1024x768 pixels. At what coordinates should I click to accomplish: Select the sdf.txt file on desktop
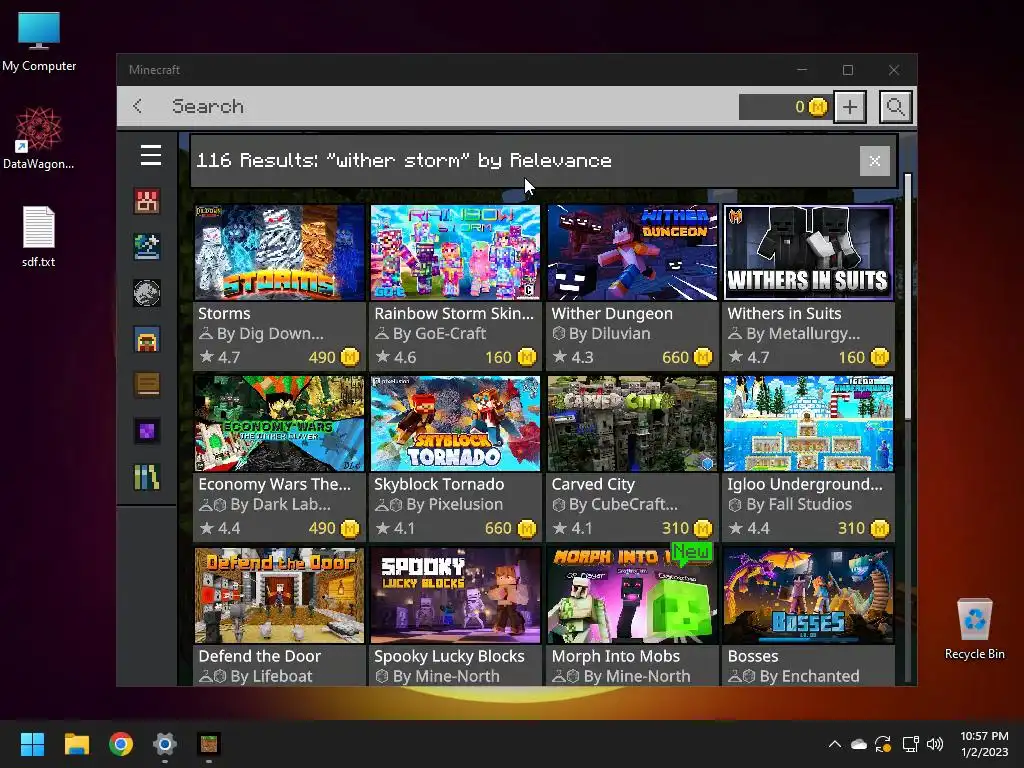(39, 236)
